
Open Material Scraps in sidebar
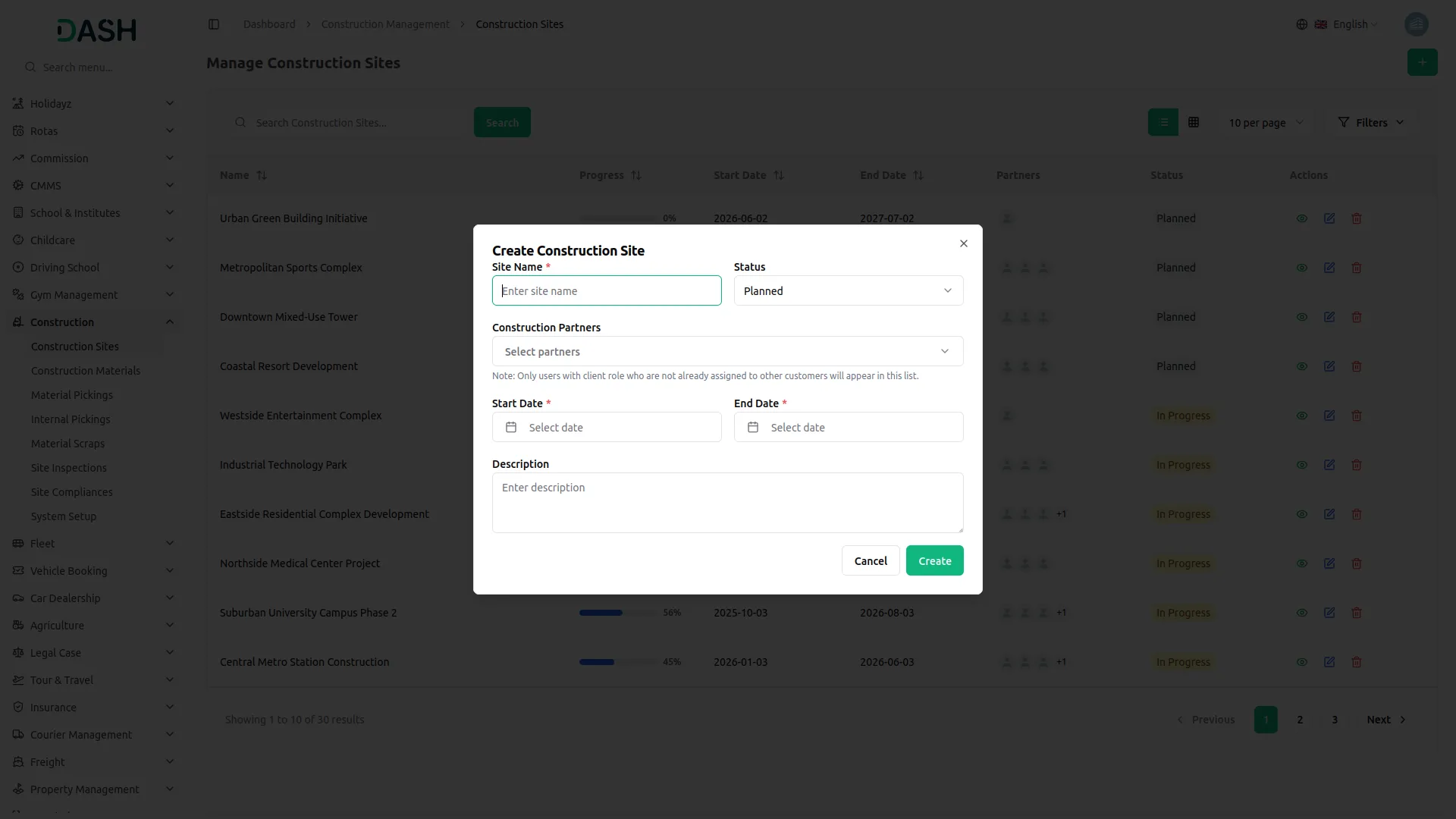(x=68, y=444)
